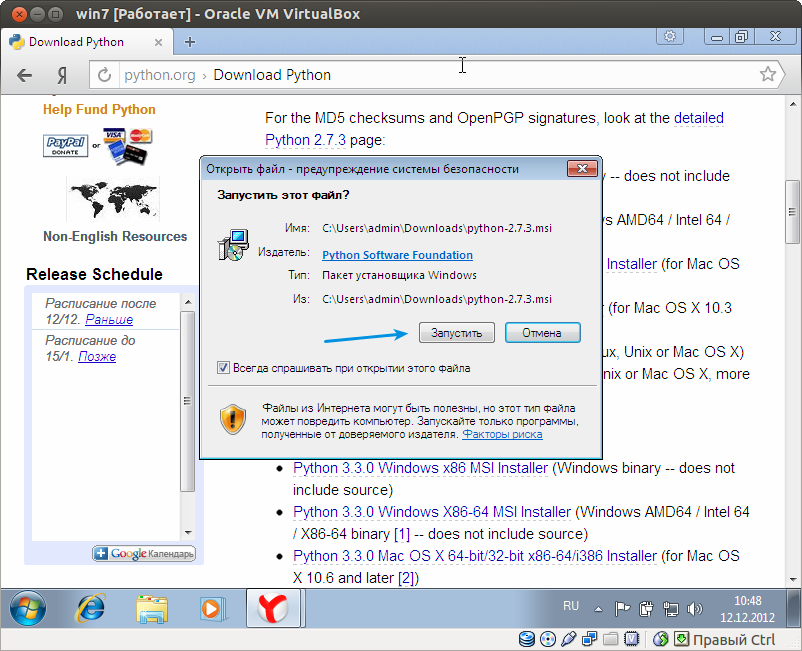Image resolution: width=802 pixels, height=651 pixels.
Task: Click the PayPal Donate button
Action: click(65, 145)
